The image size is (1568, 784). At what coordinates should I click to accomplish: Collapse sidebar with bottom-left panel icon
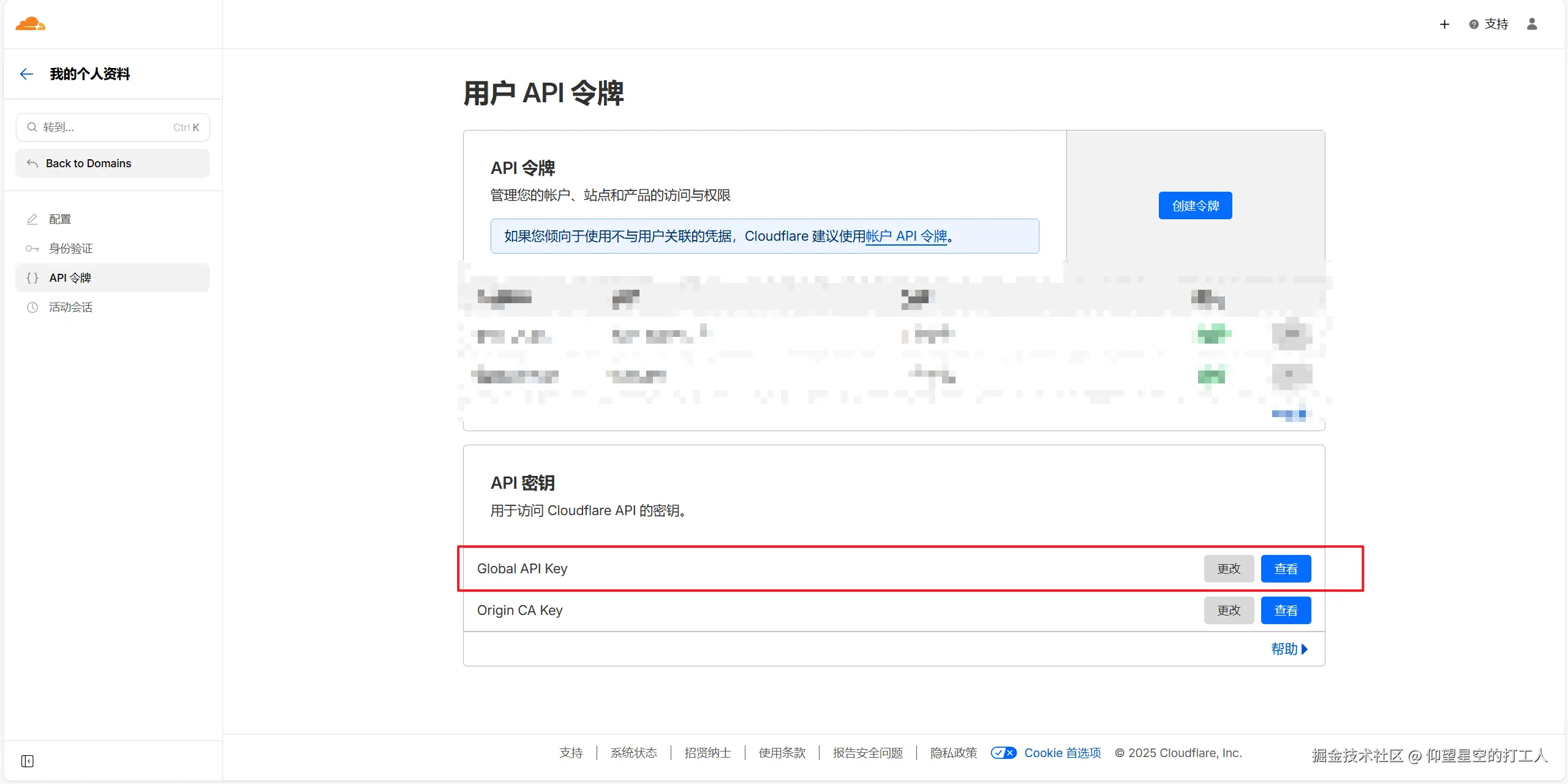click(x=28, y=761)
